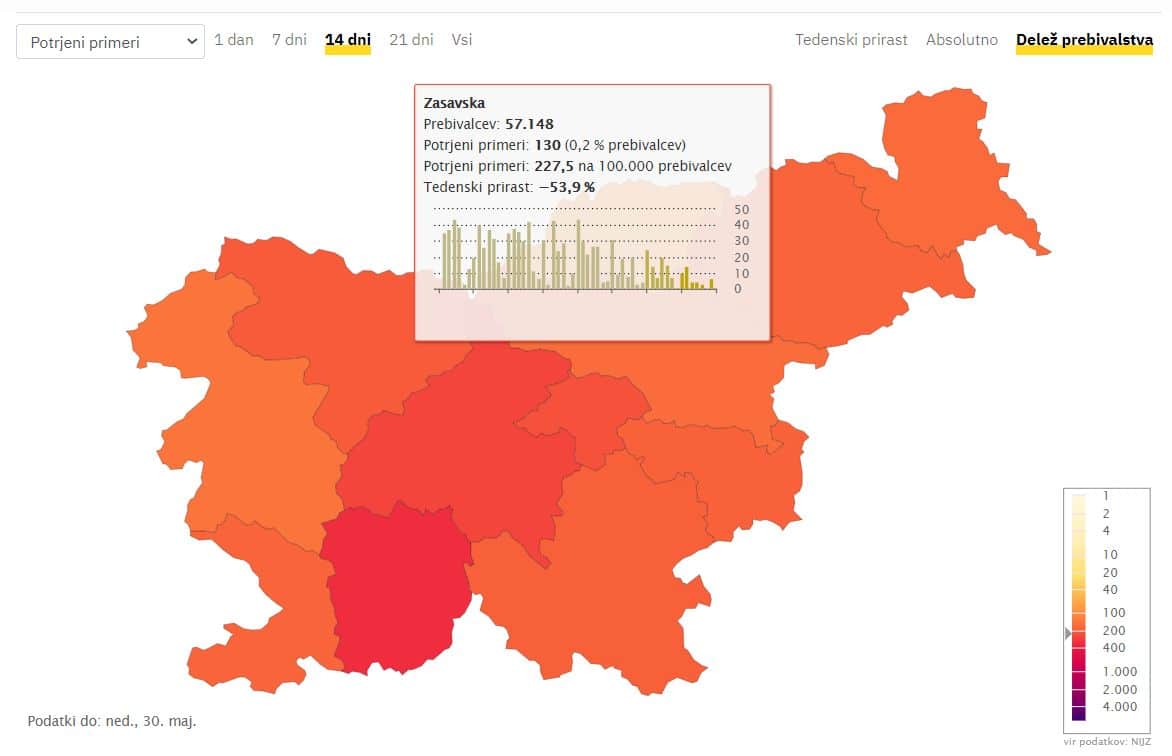This screenshot has height=756, width=1172.
Task: Open the Potrjeni primeri dropdown
Action: (110, 41)
